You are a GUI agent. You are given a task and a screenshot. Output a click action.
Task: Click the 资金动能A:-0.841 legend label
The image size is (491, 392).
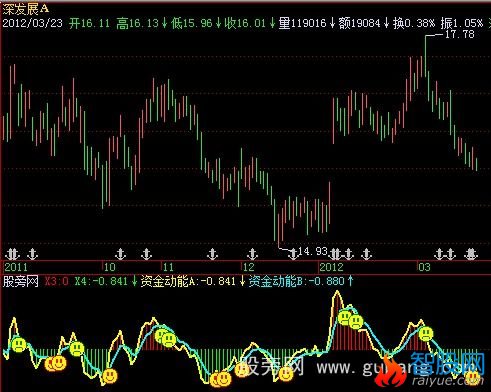188,281
